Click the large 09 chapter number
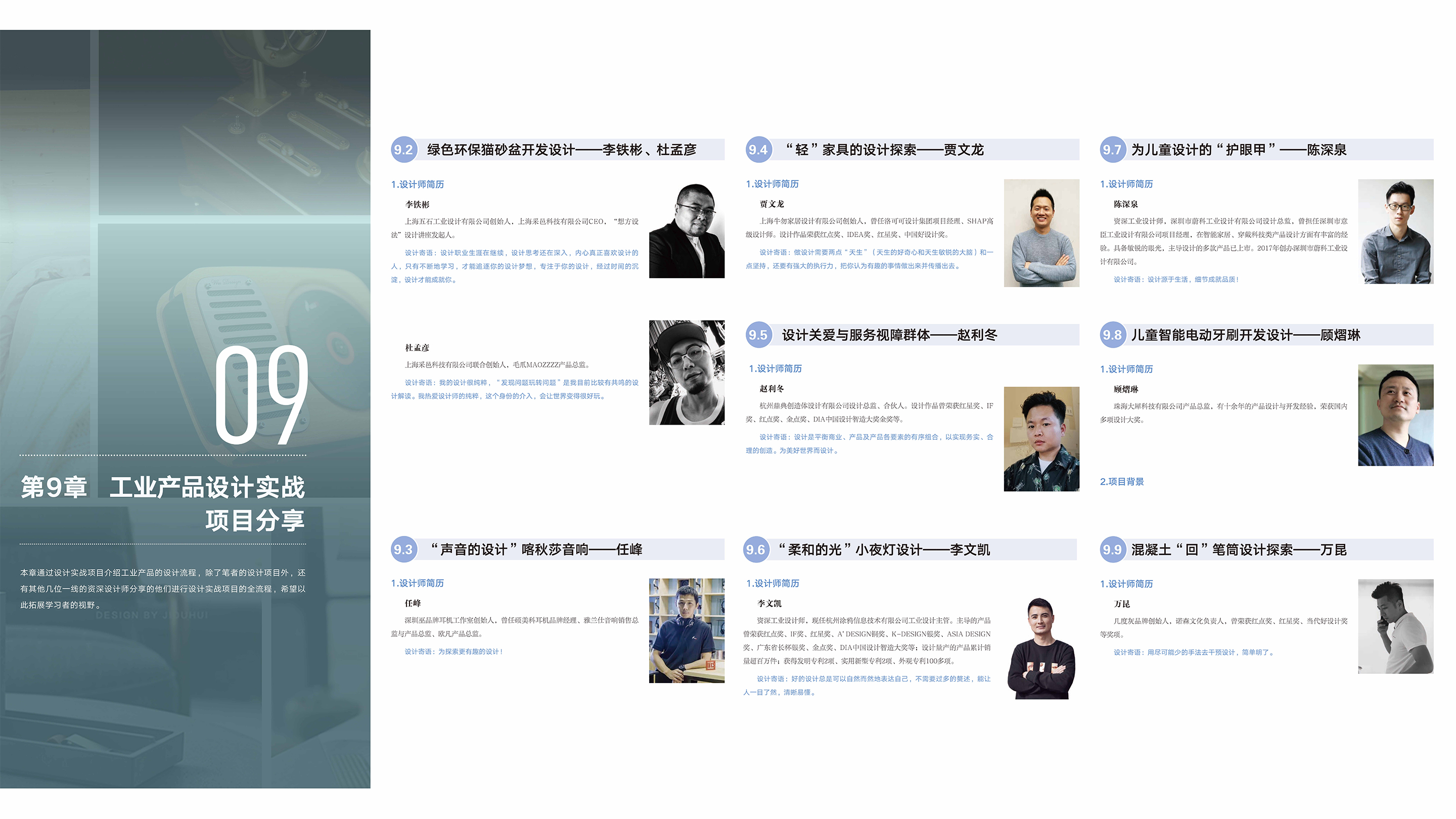The image size is (1456, 819). pyautogui.click(x=262, y=394)
